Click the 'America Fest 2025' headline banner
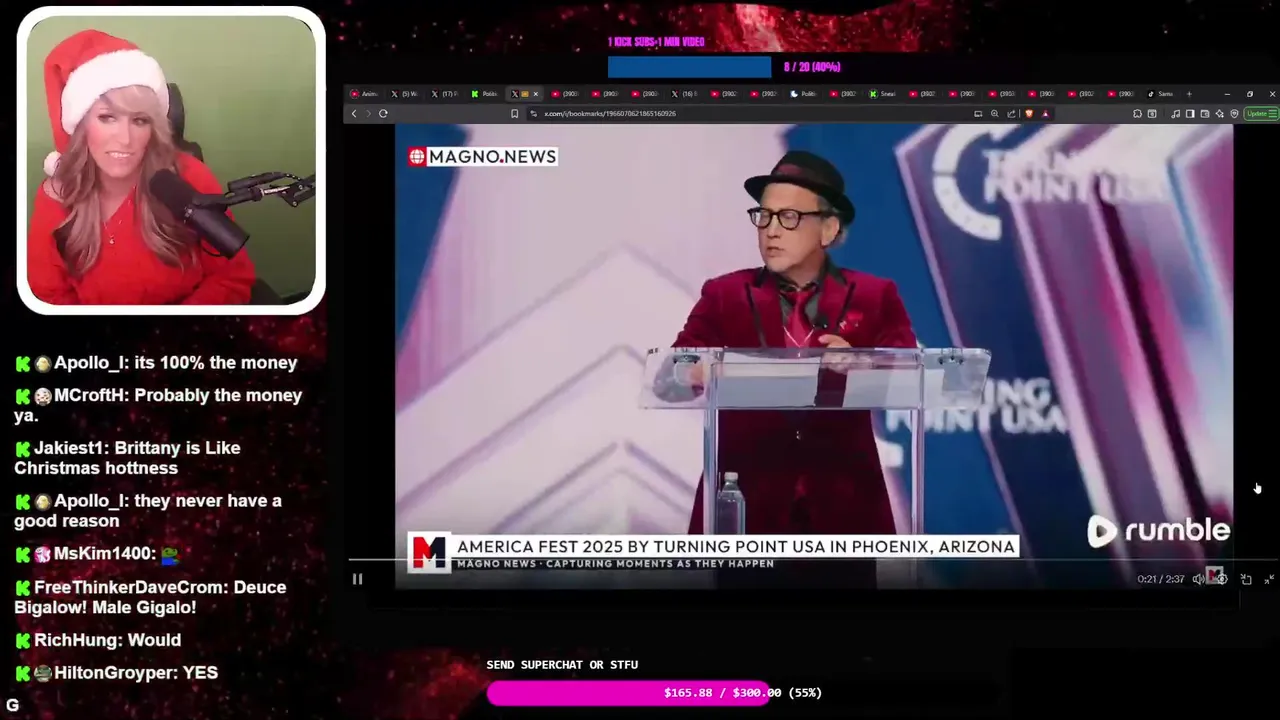Screen dimensions: 1280x720 pyautogui.click(x=736, y=547)
